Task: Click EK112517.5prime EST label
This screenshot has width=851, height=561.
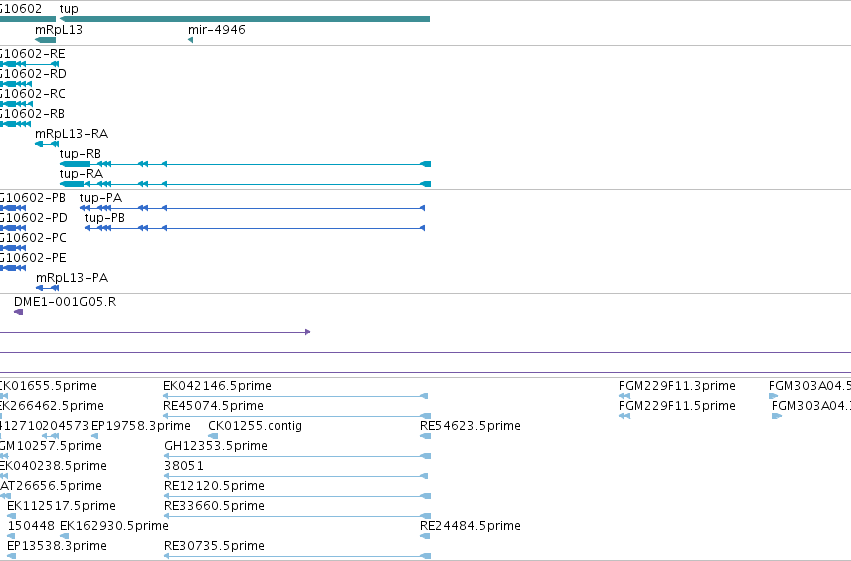Action: pos(61,506)
